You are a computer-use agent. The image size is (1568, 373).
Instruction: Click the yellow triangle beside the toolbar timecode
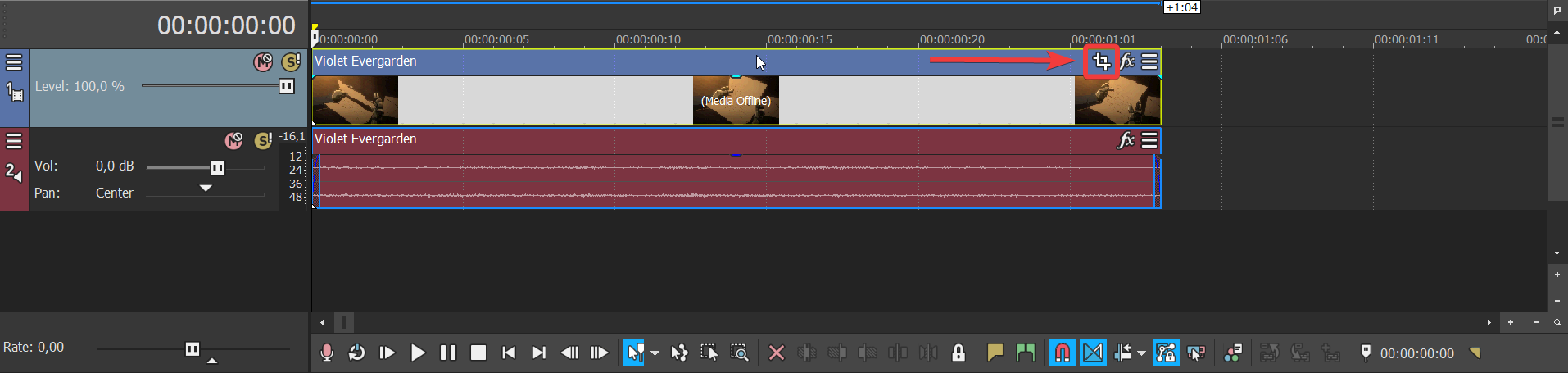tap(1475, 353)
